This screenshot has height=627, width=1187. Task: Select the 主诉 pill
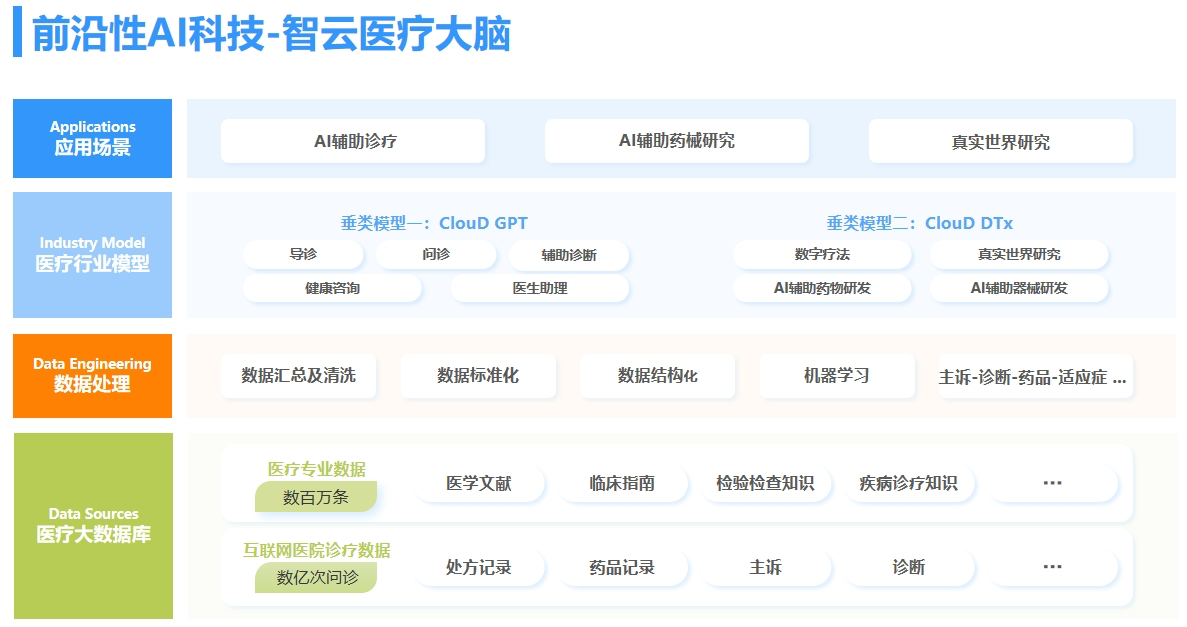tap(765, 567)
